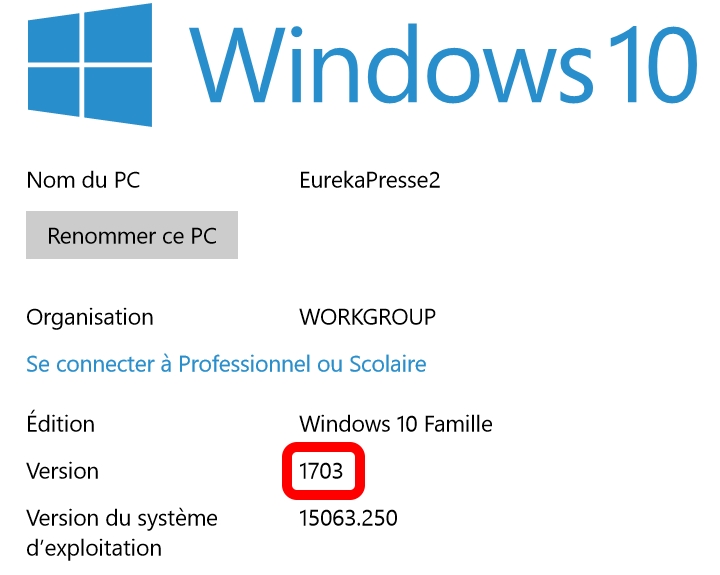Image resolution: width=720 pixels, height=575 pixels.
Task: Click the Renommer ce PC button
Action: (132, 235)
